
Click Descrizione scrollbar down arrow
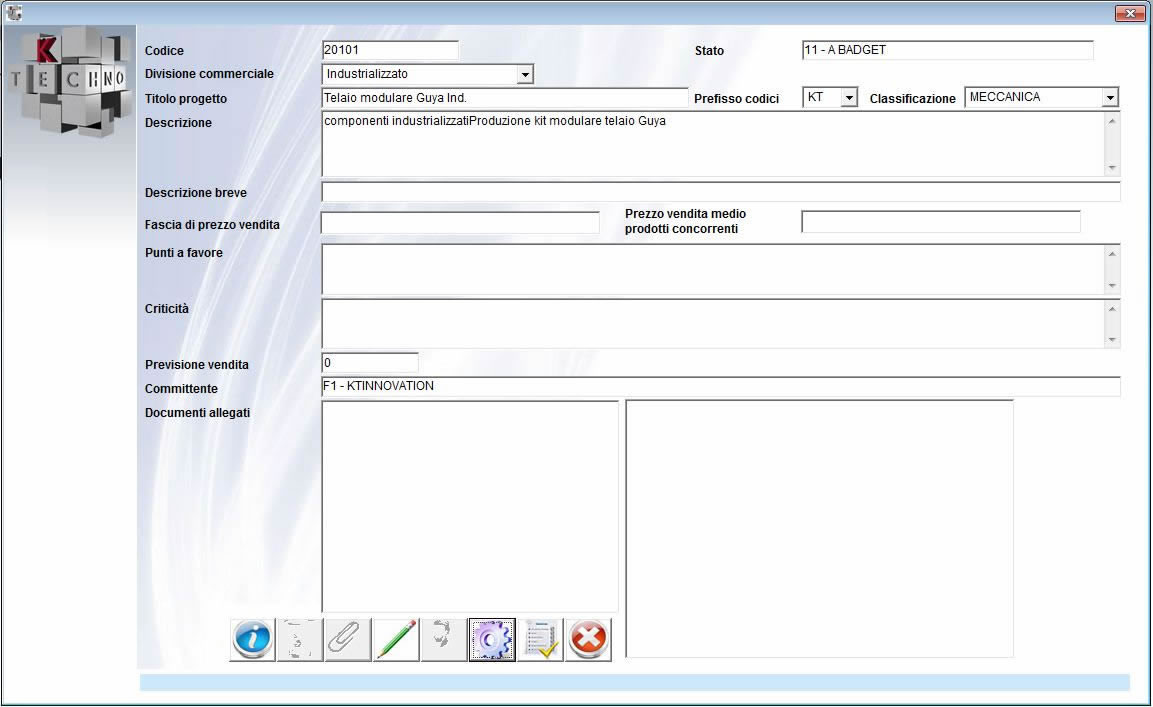pyautogui.click(x=1112, y=168)
